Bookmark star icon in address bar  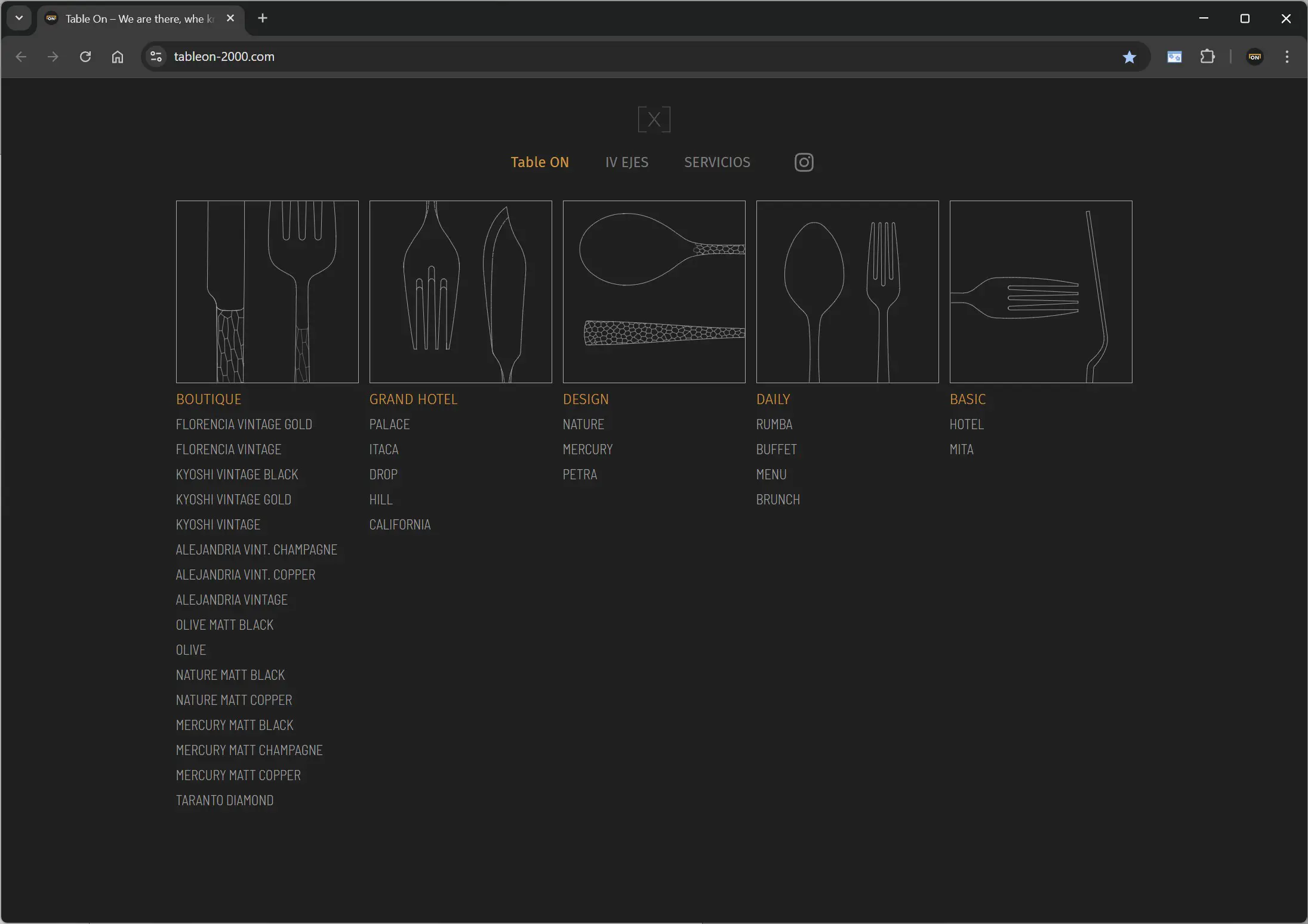click(x=1129, y=57)
